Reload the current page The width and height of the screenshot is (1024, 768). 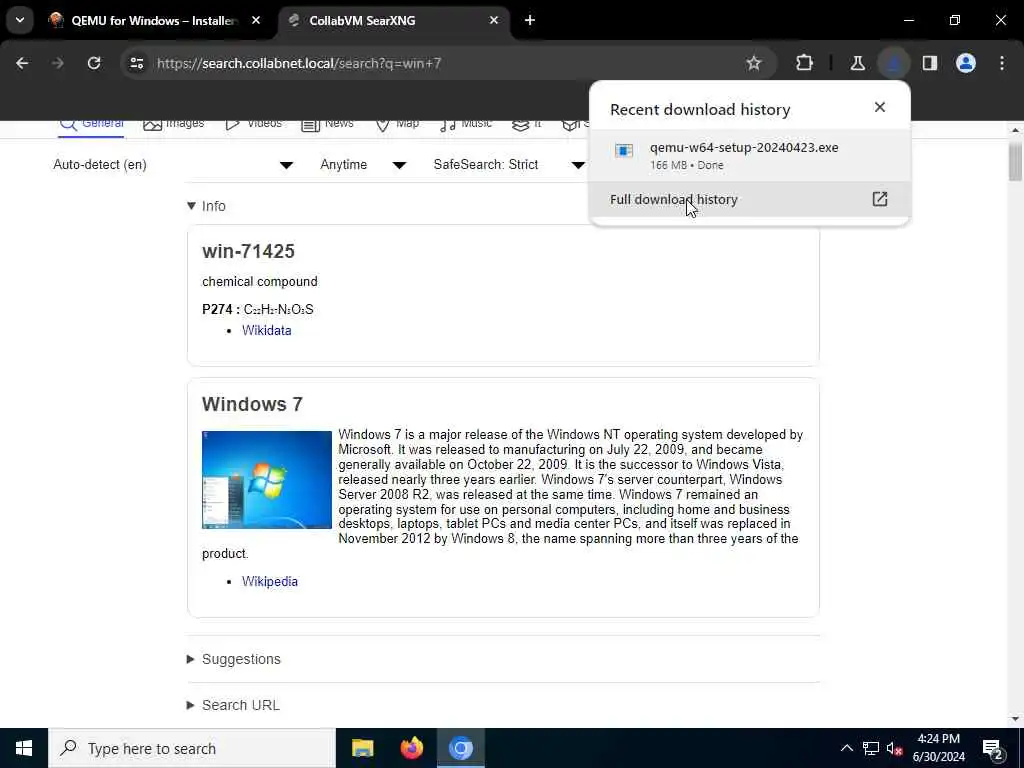[94, 63]
